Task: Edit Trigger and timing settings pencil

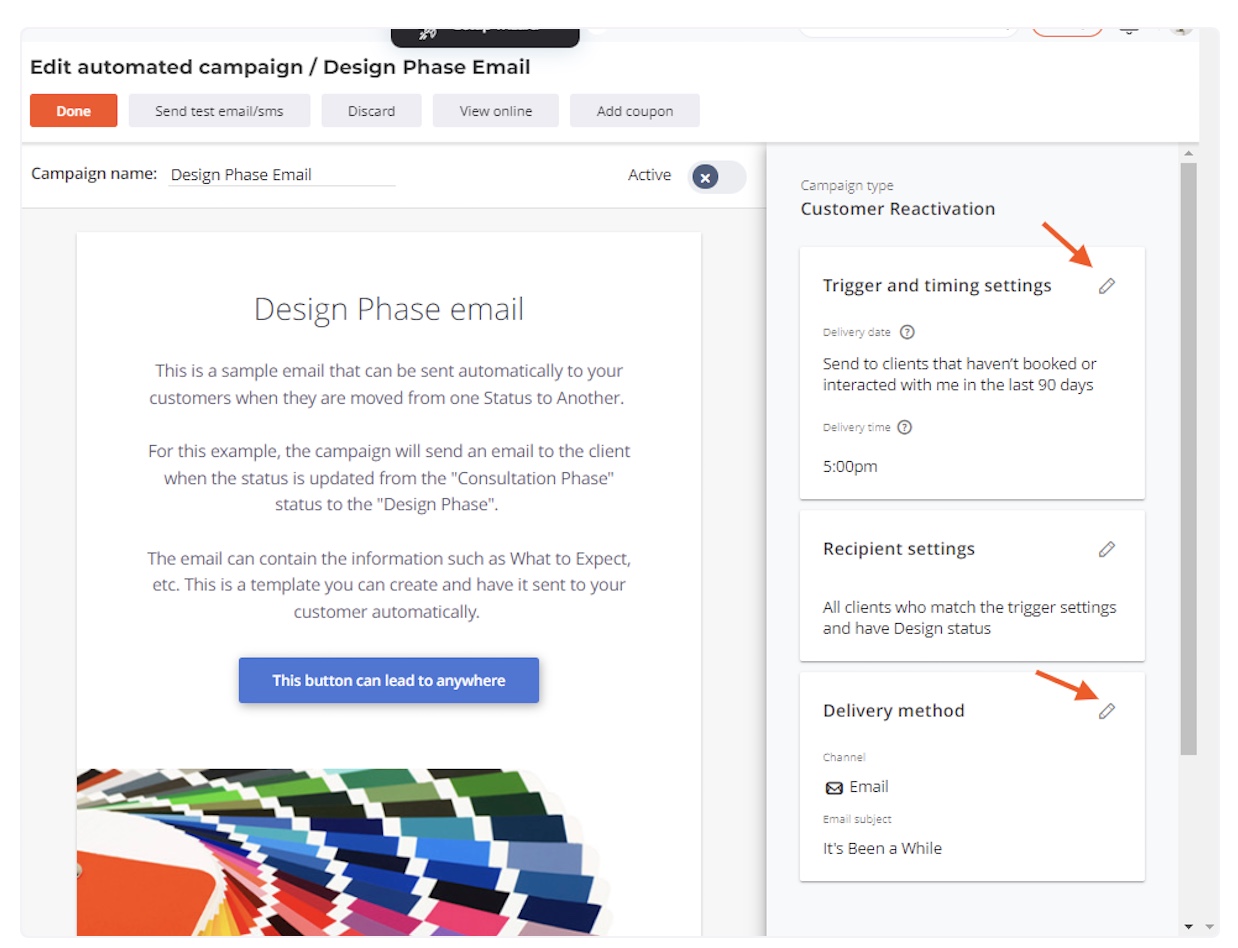Action: click(x=1106, y=286)
